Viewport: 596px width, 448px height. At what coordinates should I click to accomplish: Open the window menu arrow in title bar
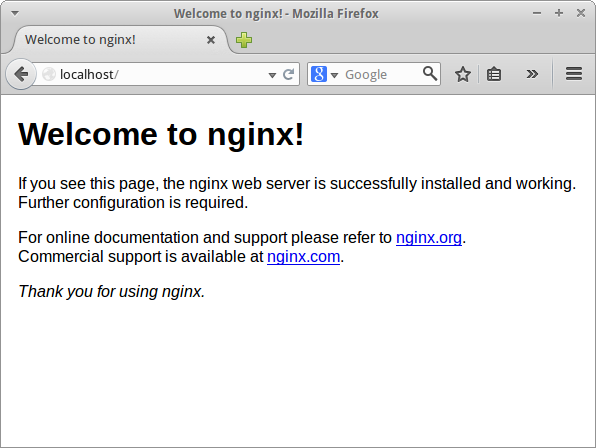point(15,13)
